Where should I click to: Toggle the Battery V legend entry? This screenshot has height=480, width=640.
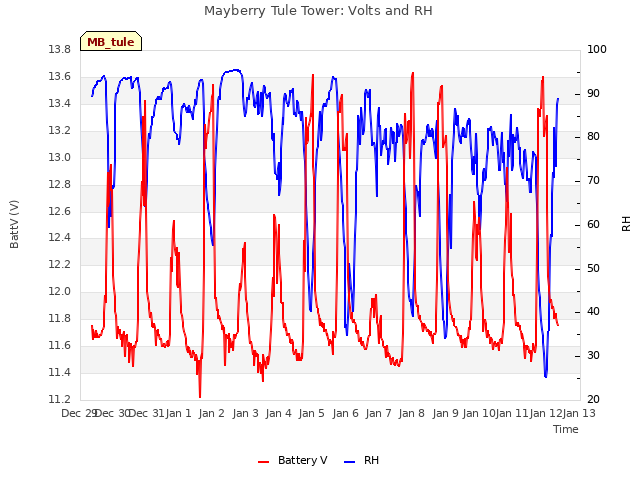point(293,460)
